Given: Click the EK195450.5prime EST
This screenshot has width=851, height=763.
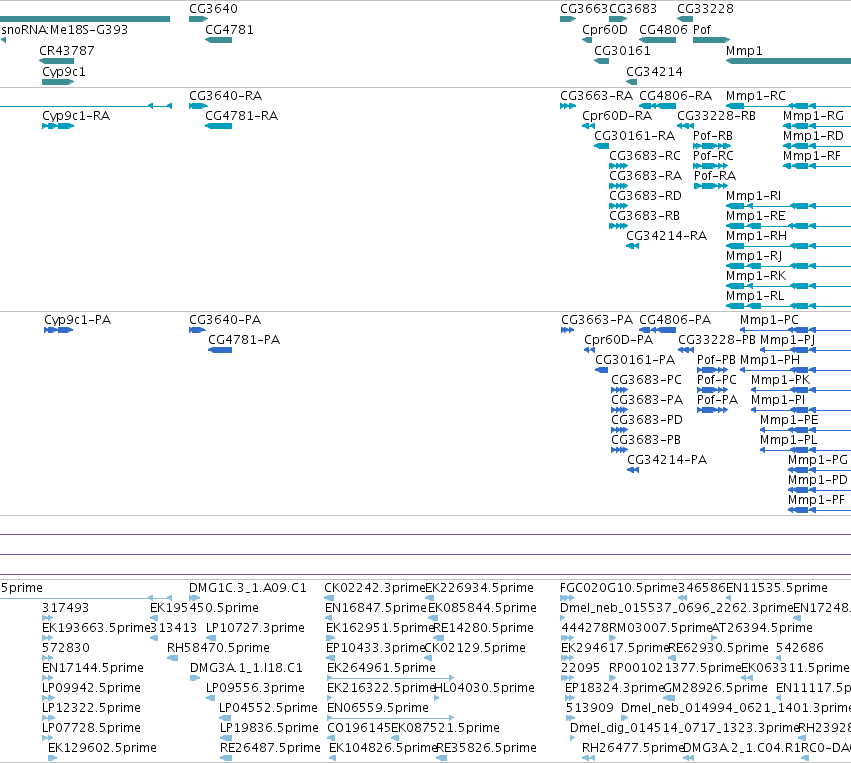Looking at the screenshot, I should [155, 619].
